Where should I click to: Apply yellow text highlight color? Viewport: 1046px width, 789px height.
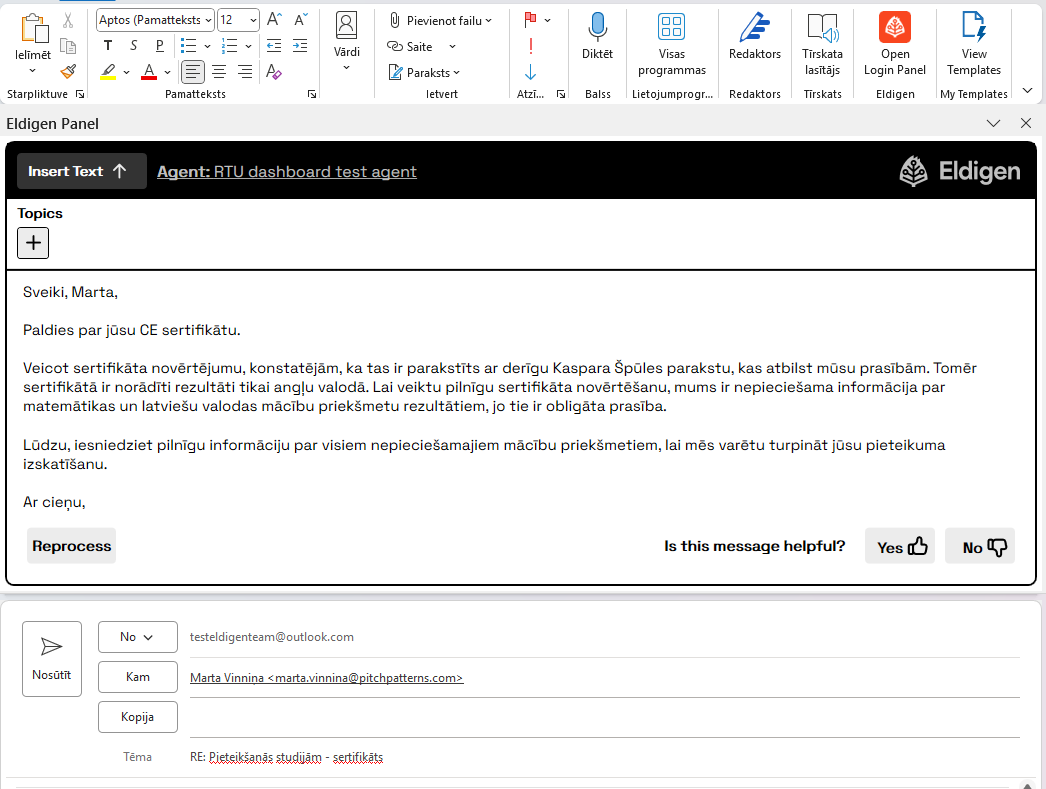(x=109, y=71)
